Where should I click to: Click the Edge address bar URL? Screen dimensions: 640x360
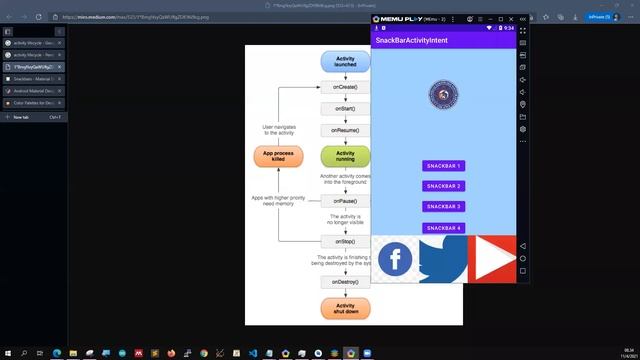coord(136,17)
